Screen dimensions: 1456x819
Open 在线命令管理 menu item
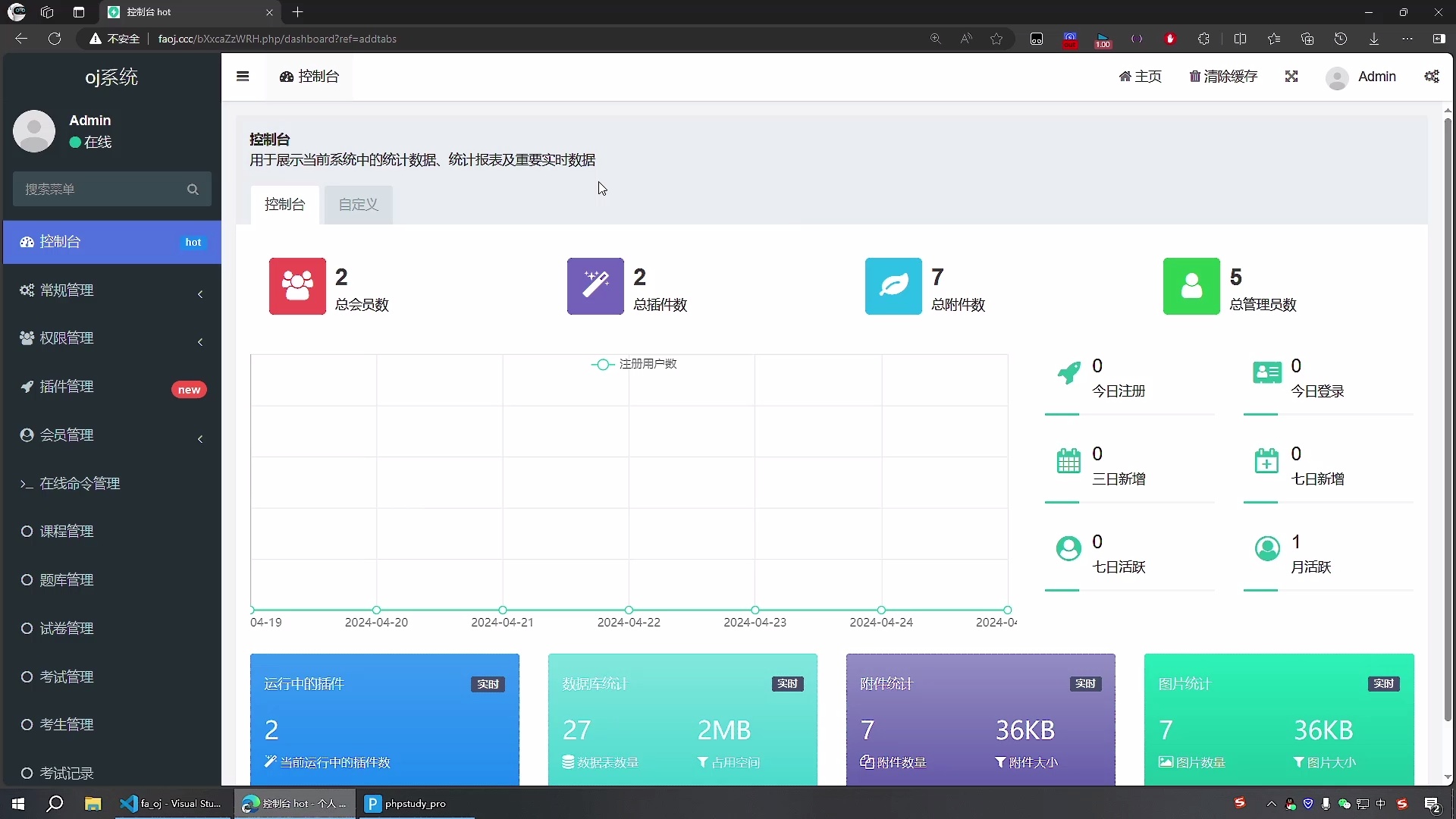click(x=112, y=484)
